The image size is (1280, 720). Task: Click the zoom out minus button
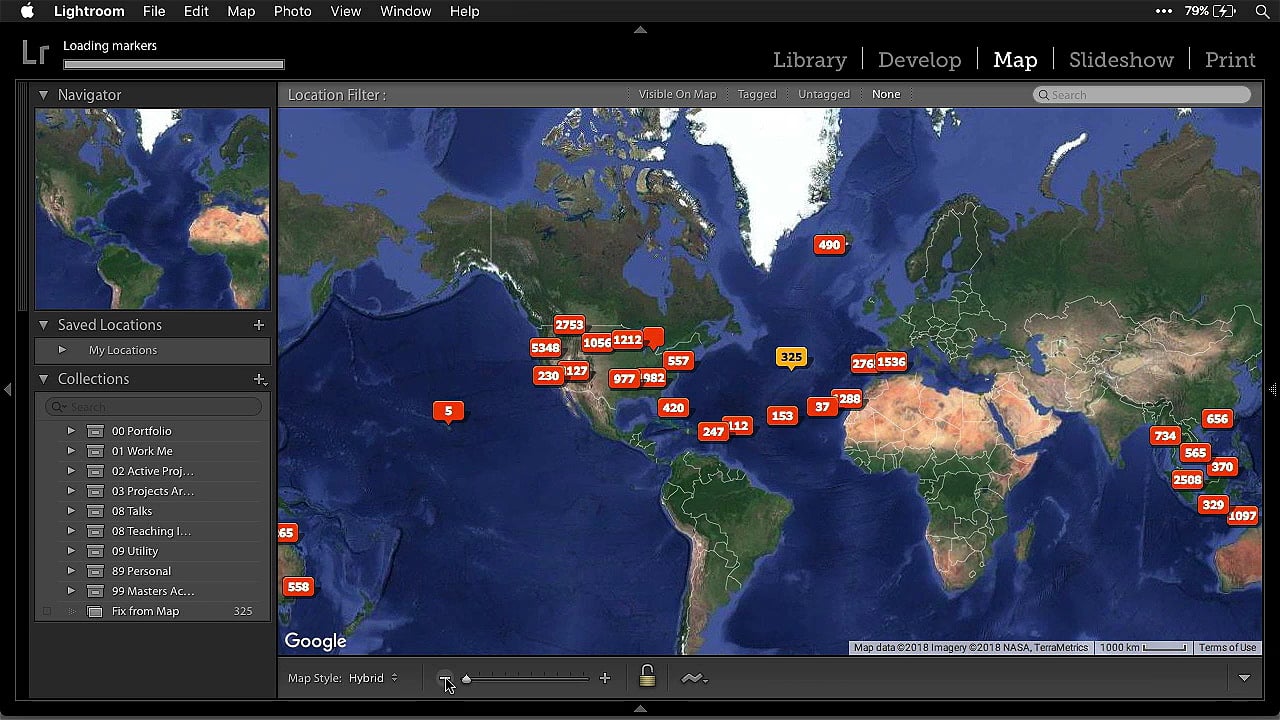(x=445, y=678)
